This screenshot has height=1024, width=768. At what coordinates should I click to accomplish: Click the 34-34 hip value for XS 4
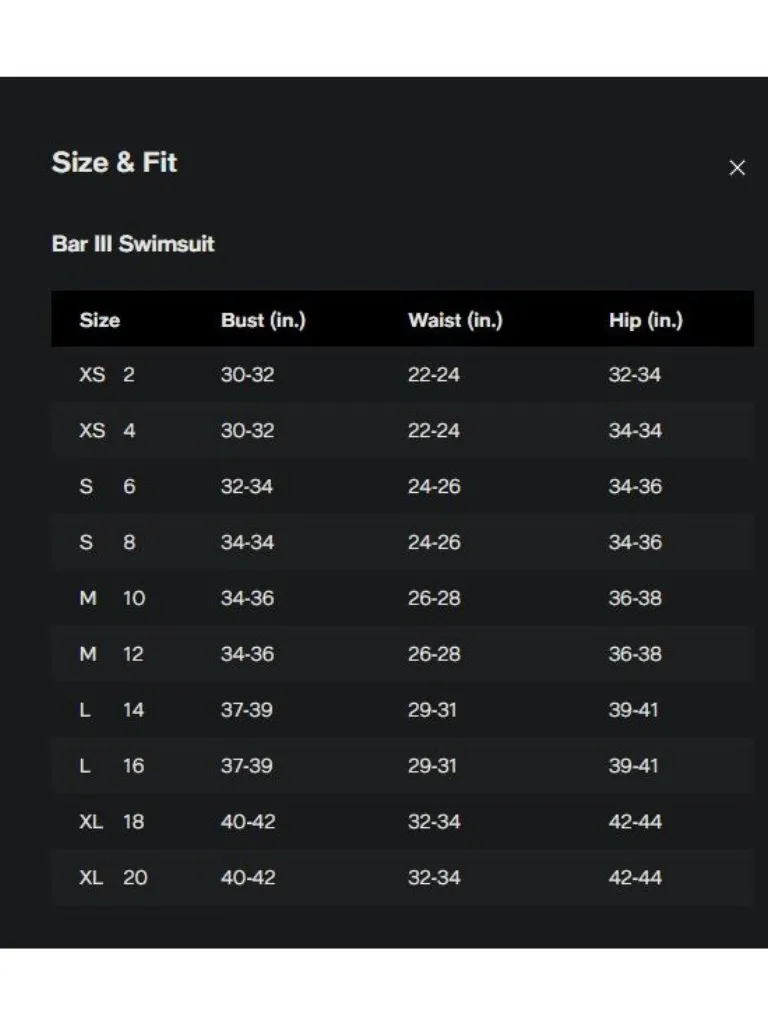coord(635,430)
